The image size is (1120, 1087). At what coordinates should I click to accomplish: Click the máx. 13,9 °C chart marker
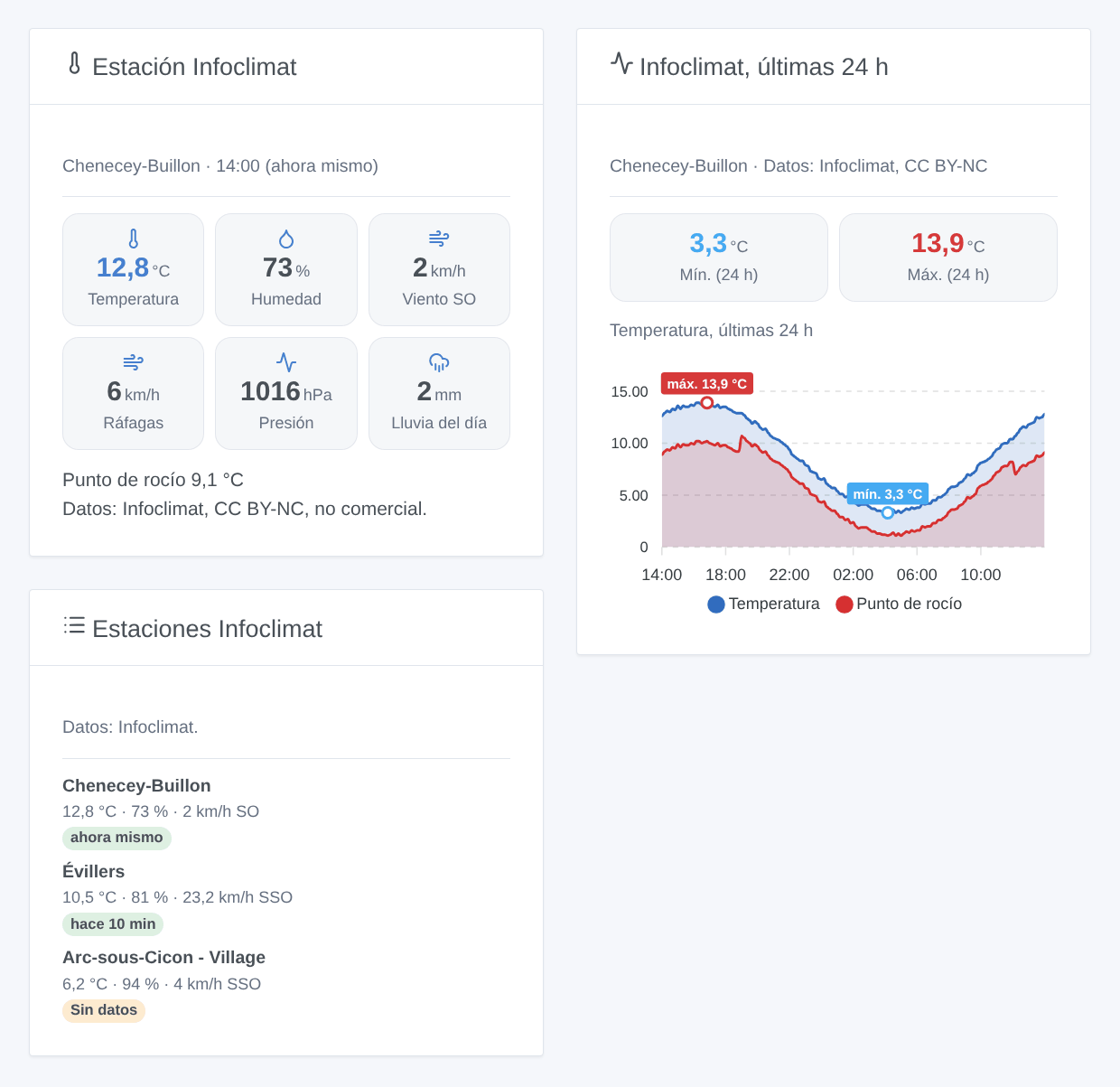point(707,403)
